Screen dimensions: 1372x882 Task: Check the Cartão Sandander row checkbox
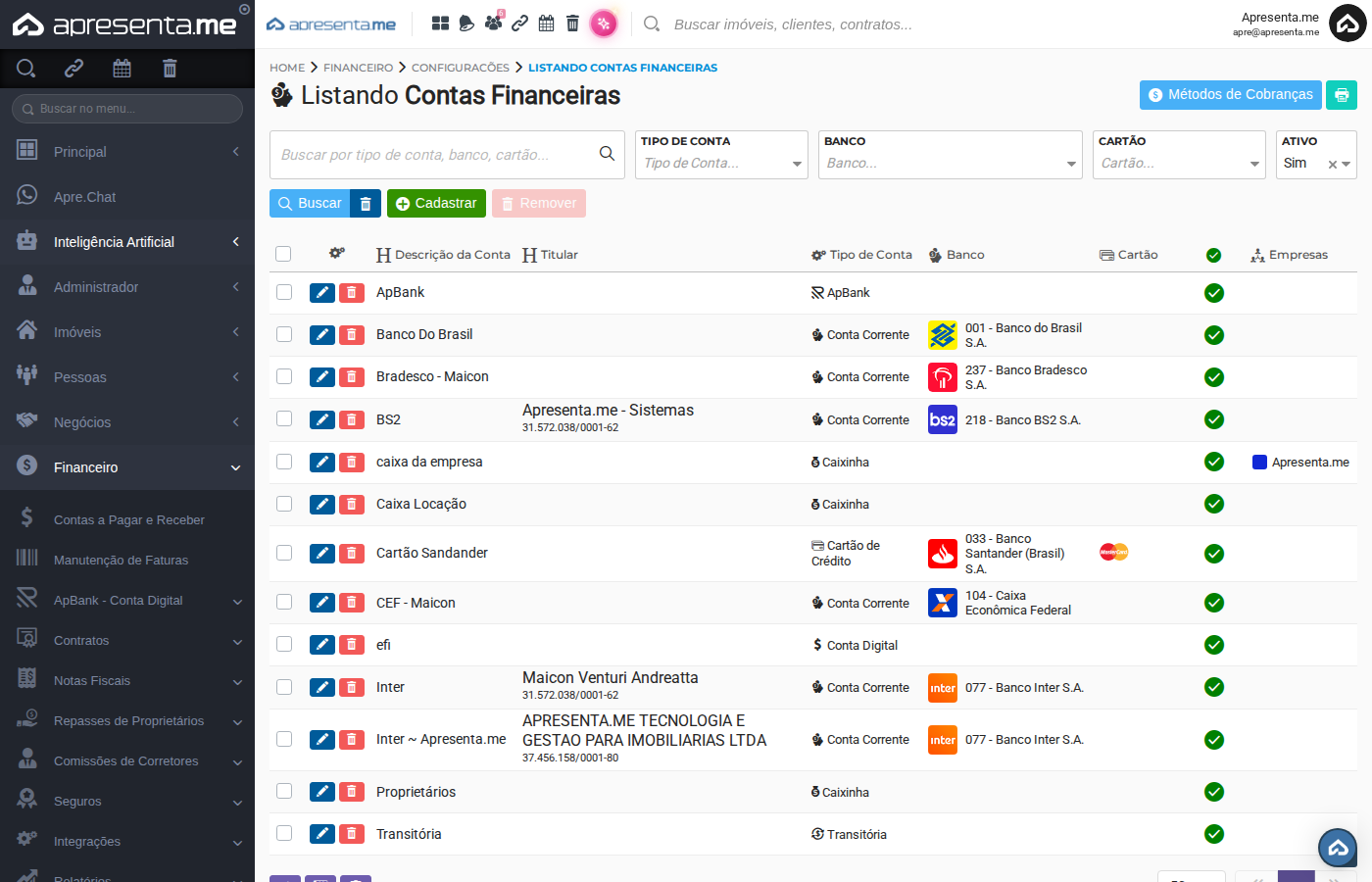(284, 553)
